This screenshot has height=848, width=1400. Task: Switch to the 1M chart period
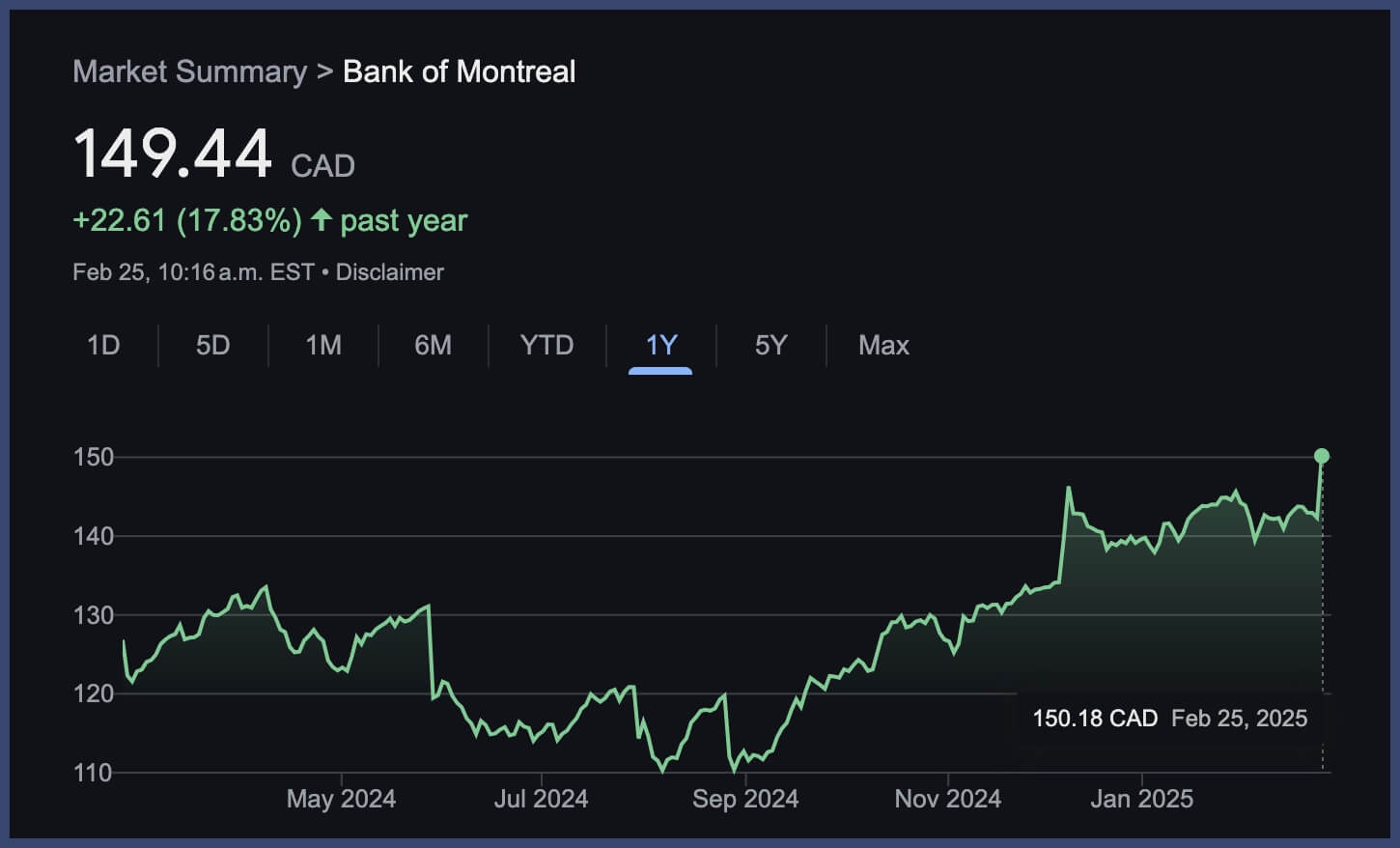(322, 345)
